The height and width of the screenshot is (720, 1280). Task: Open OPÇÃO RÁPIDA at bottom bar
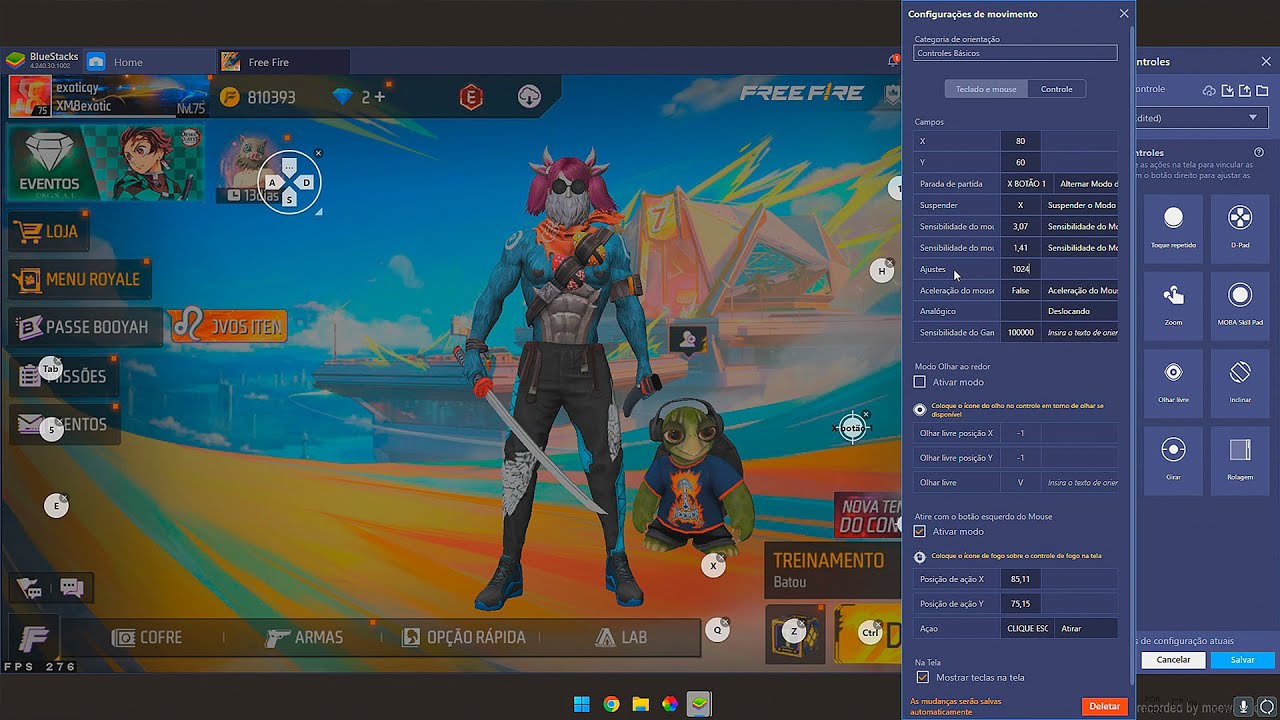463,637
